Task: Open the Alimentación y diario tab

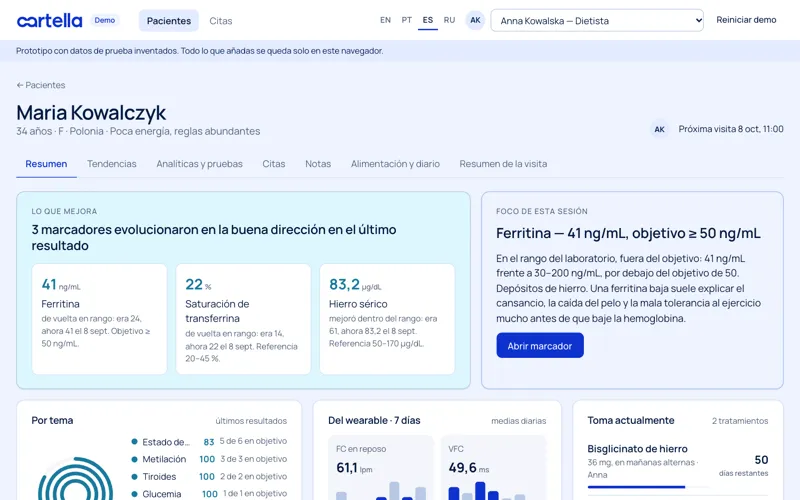Action: point(395,164)
